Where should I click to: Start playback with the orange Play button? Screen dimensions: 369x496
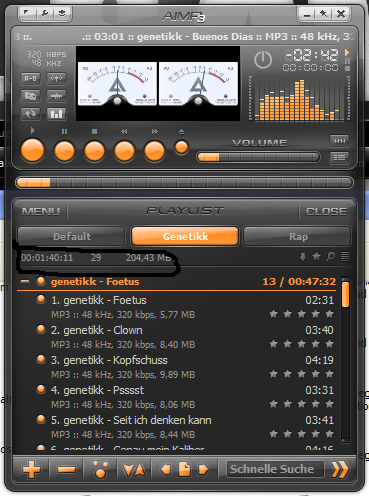(32, 151)
